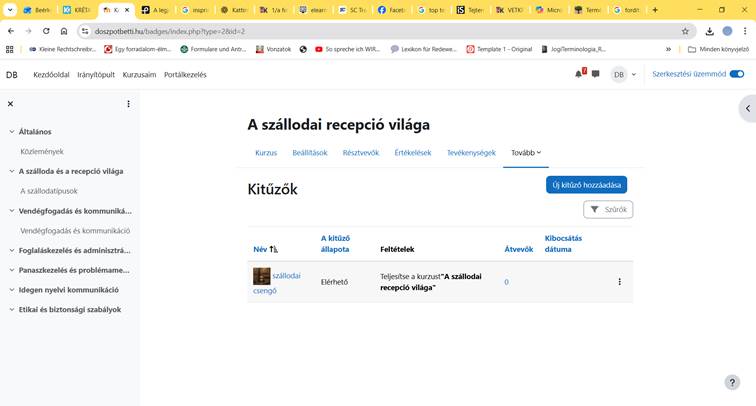756x406 pixels.
Task: Open the Kezdőoldal menu item
Action: pos(51,75)
